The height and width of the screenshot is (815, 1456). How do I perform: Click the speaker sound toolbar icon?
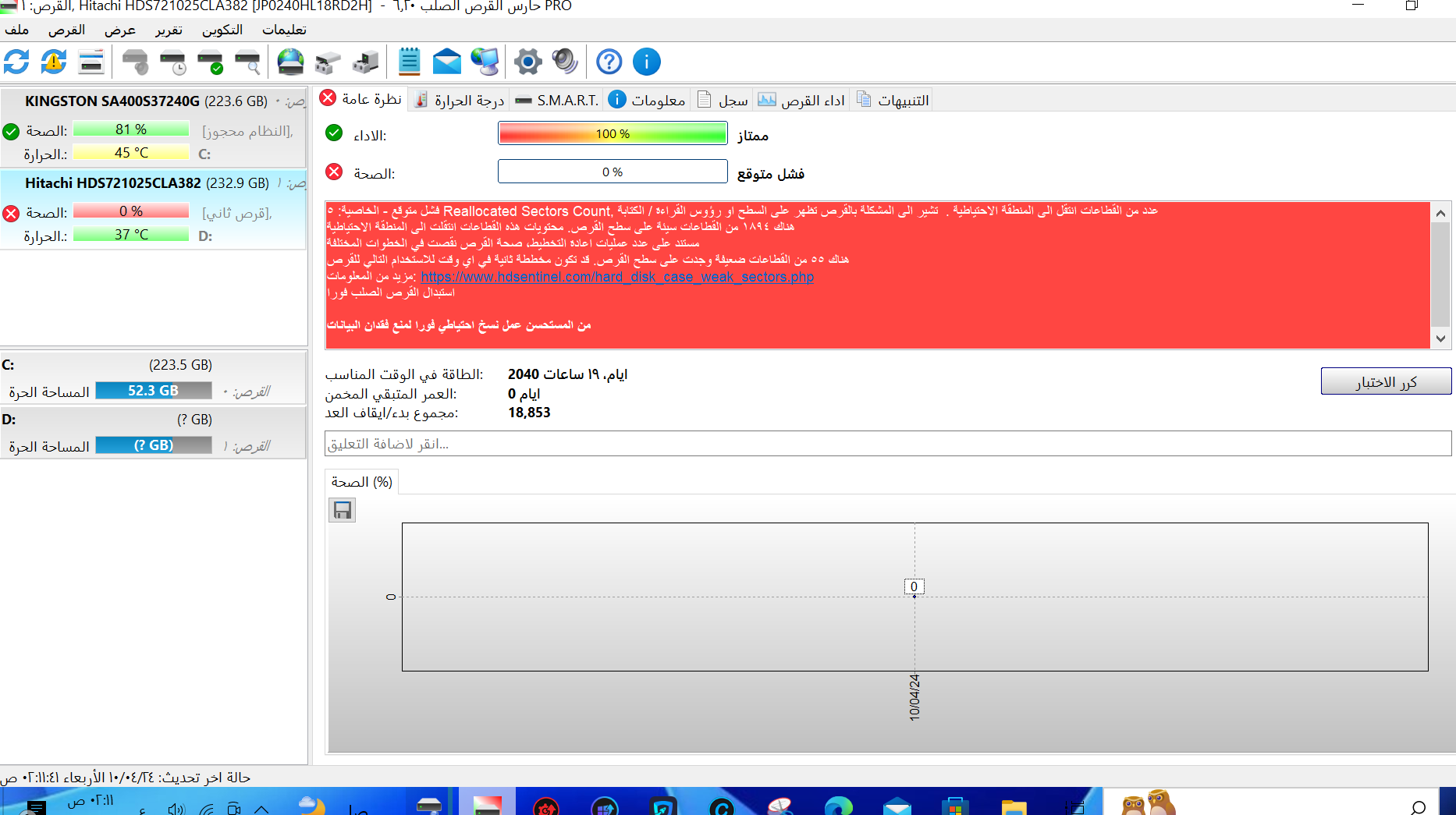[x=566, y=62]
